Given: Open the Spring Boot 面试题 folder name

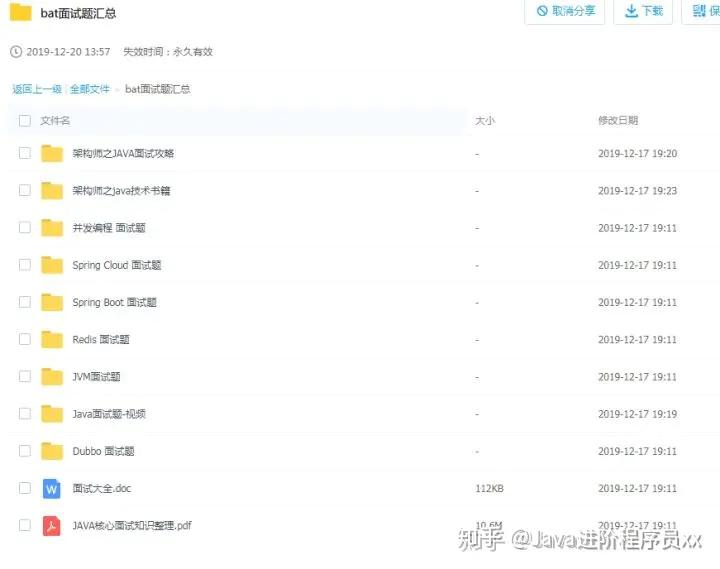Looking at the screenshot, I should (114, 302).
